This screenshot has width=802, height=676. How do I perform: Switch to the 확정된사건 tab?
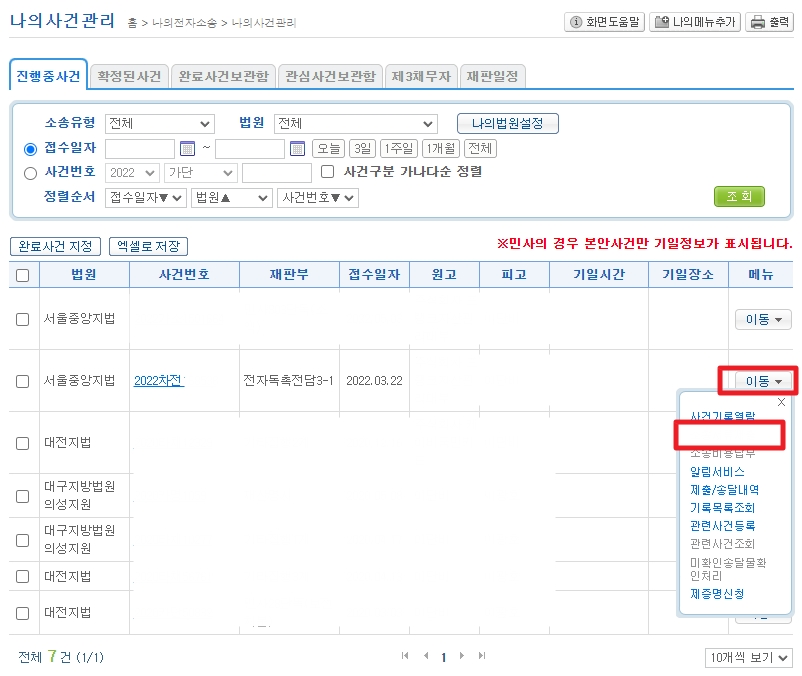click(129, 77)
